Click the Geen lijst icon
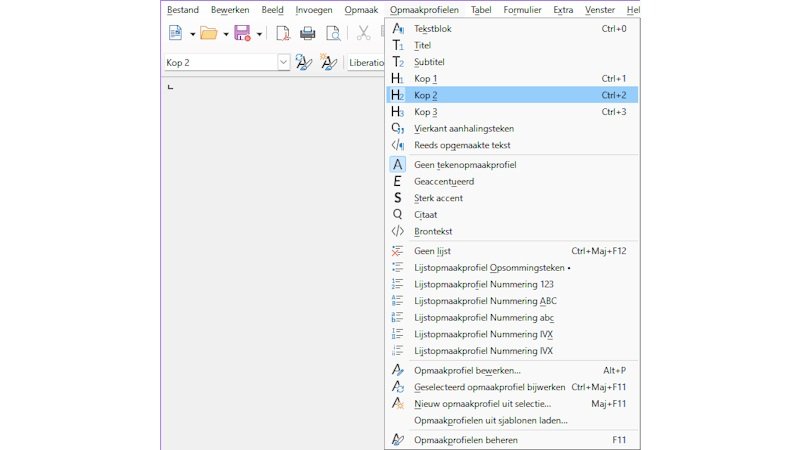The height and width of the screenshot is (450, 800). 397,251
